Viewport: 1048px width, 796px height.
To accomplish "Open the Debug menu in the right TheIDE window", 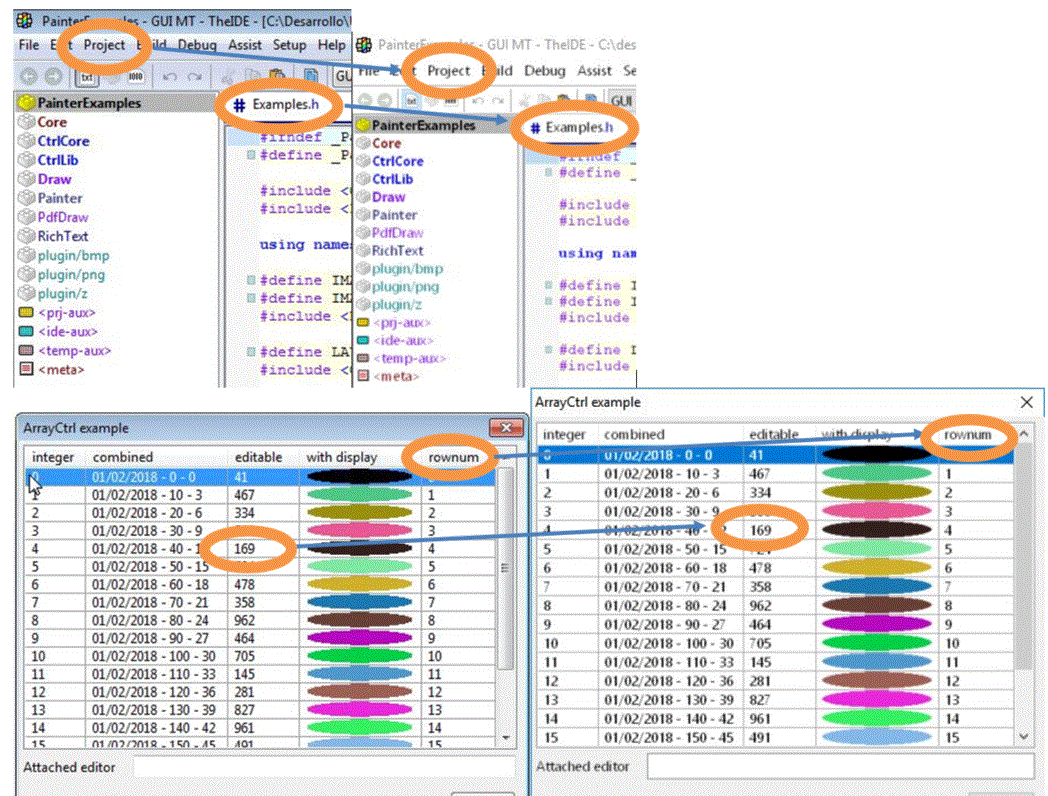I will 544,71.
